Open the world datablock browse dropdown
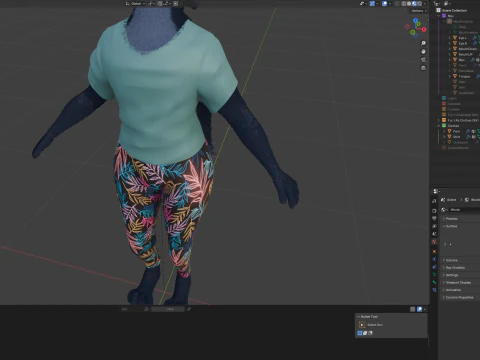This screenshot has height=360, width=480. click(444, 210)
